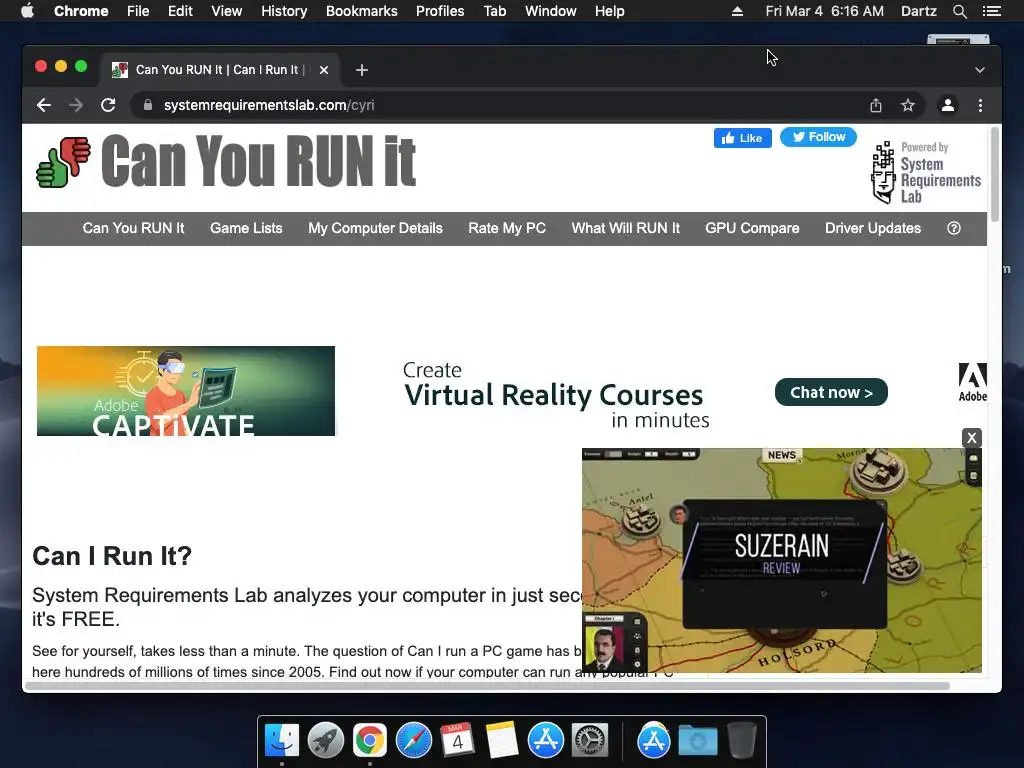Click the Chrome back arrow button
This screenshot has width=1024, height=768.
[x=44, y=105]
